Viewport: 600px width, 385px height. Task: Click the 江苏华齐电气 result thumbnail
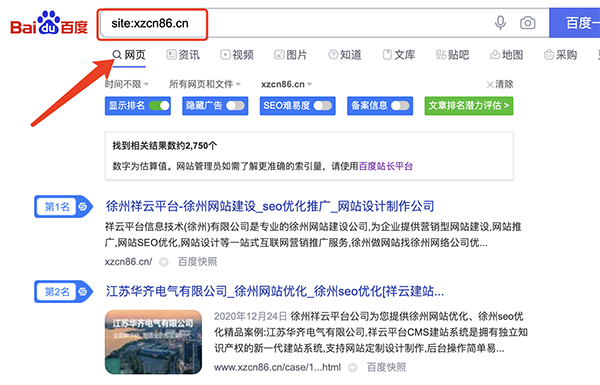153,342
